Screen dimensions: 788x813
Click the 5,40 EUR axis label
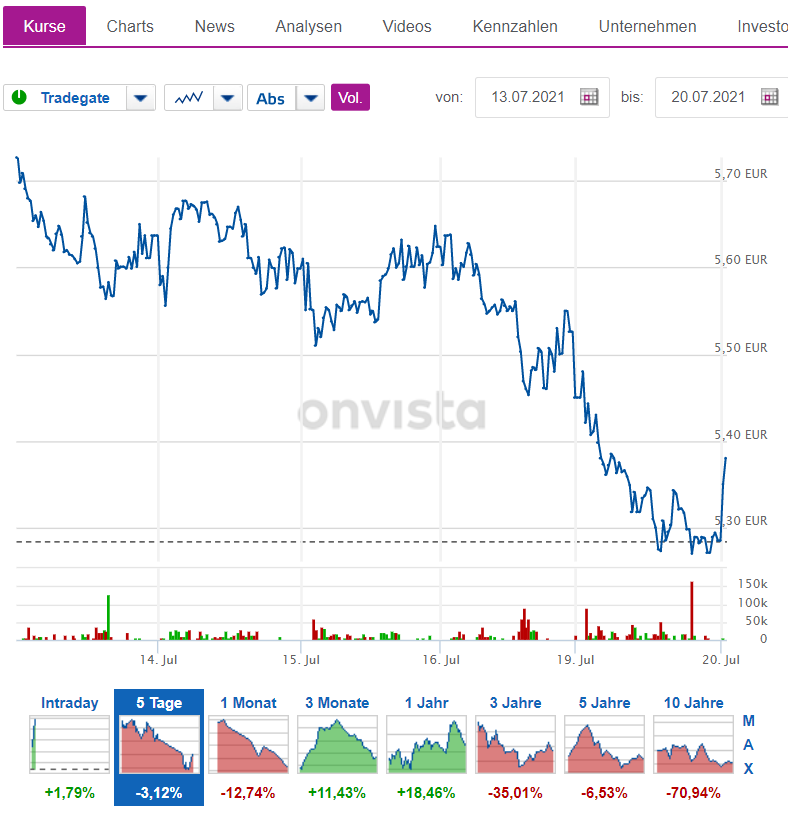[x=741, y=434]
